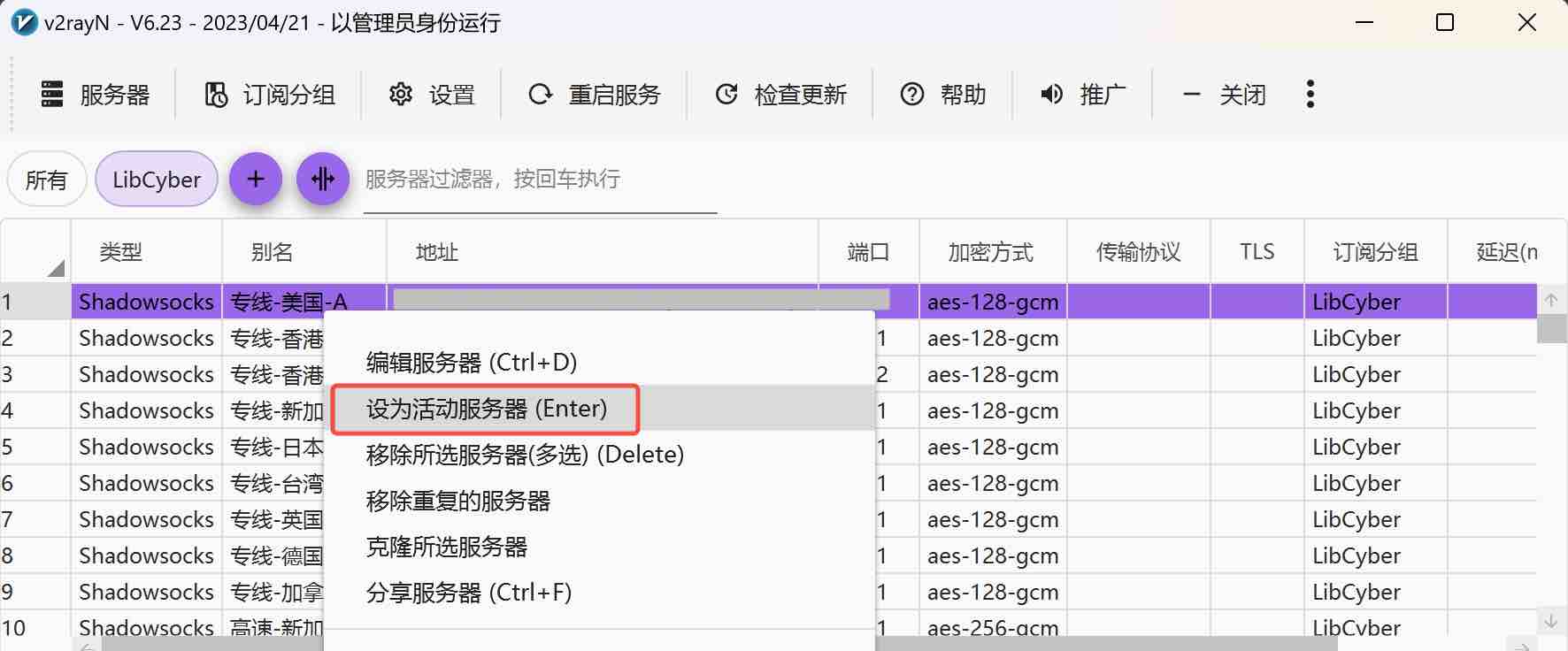Open the three-dot overflow menu

coord(1311,94)
